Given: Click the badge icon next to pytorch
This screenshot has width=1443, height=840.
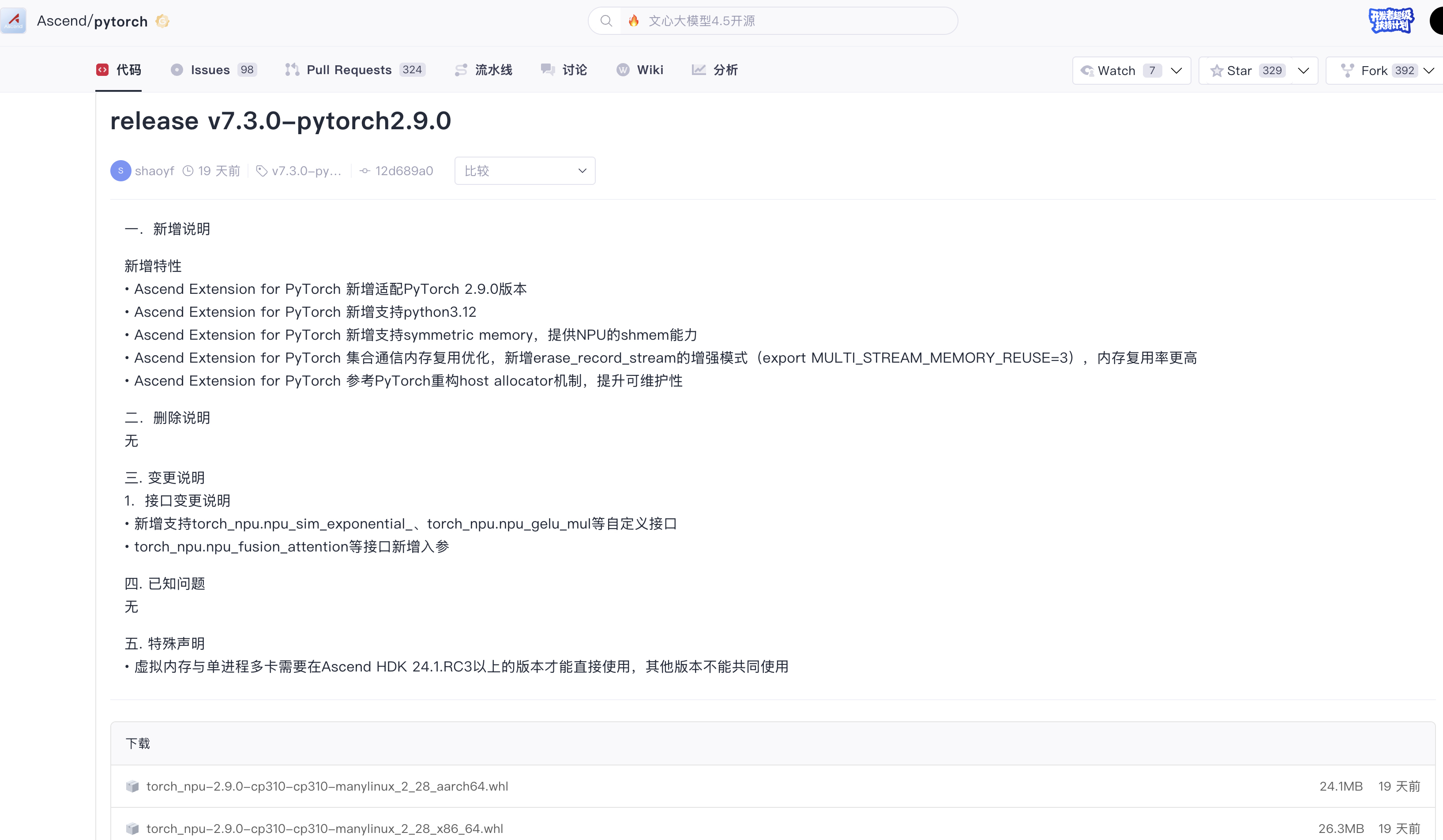Looking at the screenshot, I should point(163,21).
